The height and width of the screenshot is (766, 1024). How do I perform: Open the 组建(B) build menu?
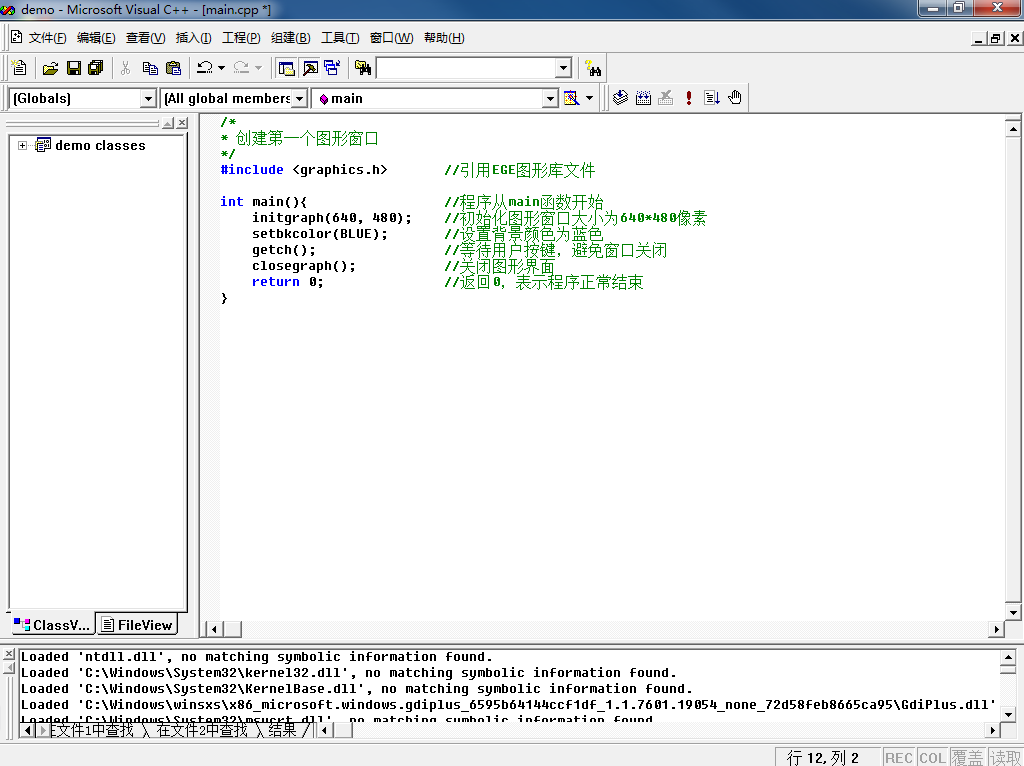tap(290, 38)
